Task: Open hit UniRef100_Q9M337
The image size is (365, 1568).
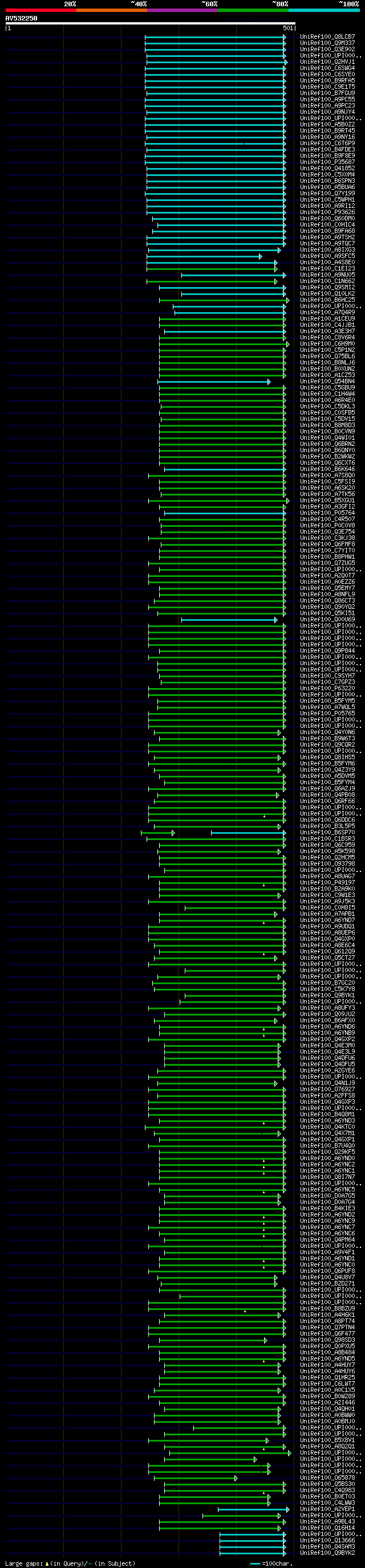Action: tap(327, 43)
